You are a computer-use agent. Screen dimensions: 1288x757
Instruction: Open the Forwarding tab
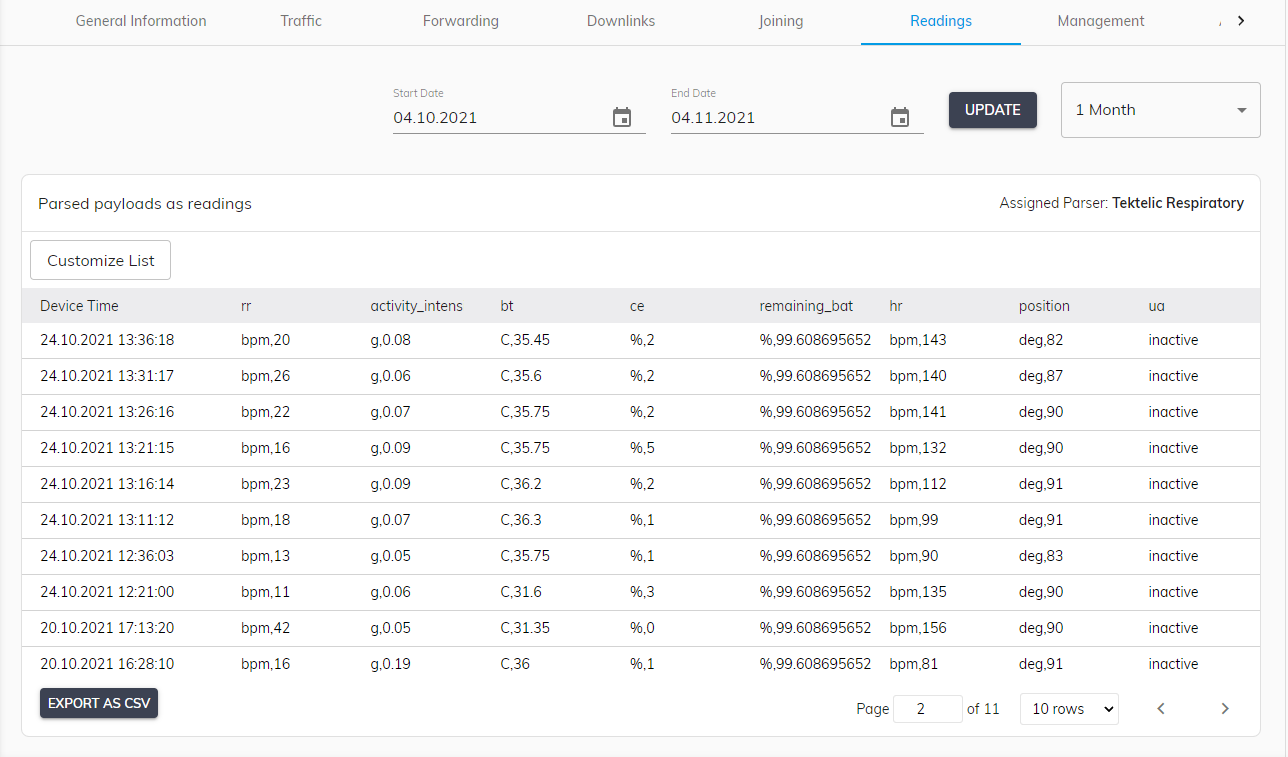click(x=461, y=21)
